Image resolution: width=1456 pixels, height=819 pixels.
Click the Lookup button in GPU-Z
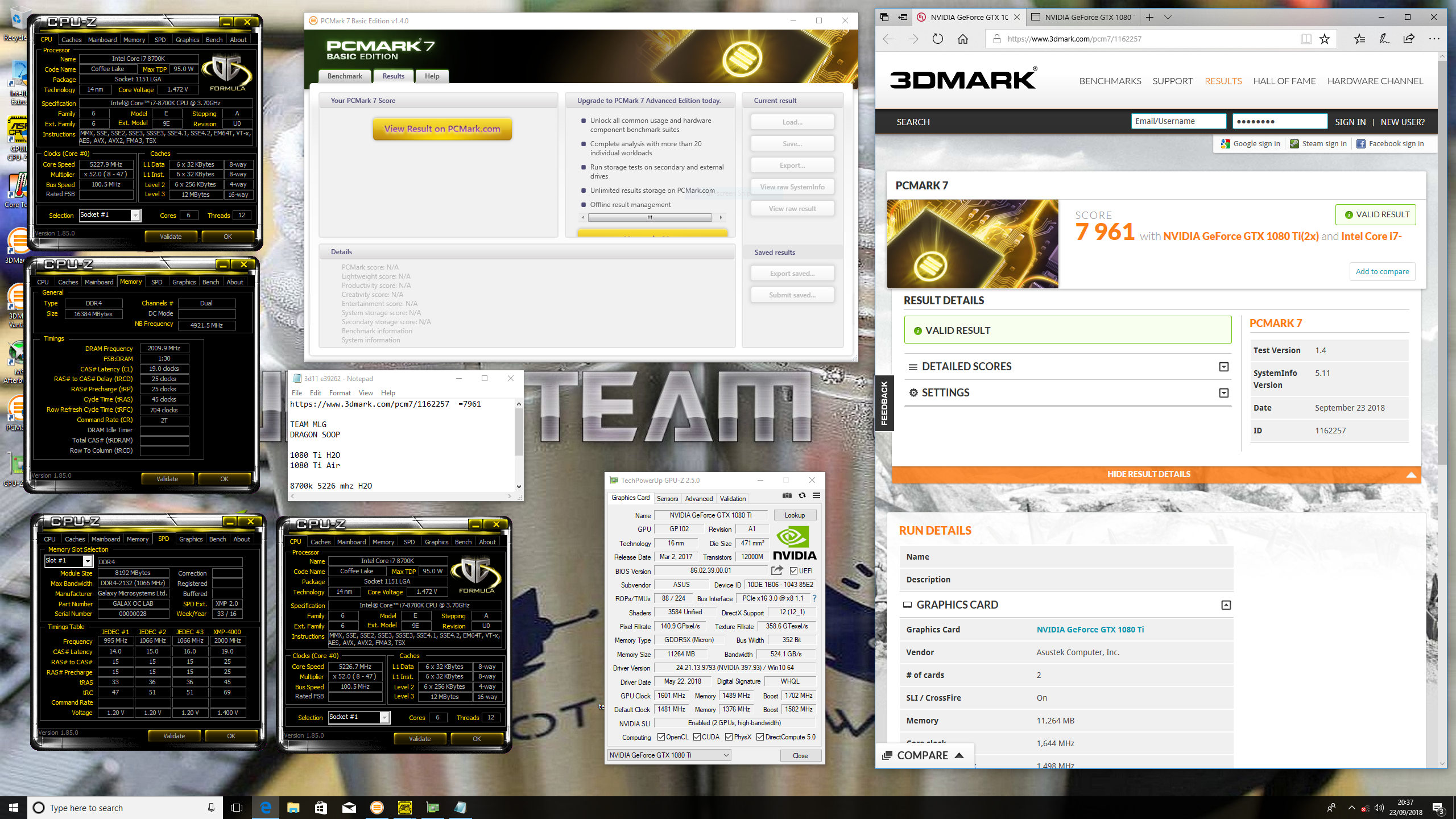coord(795,515)
